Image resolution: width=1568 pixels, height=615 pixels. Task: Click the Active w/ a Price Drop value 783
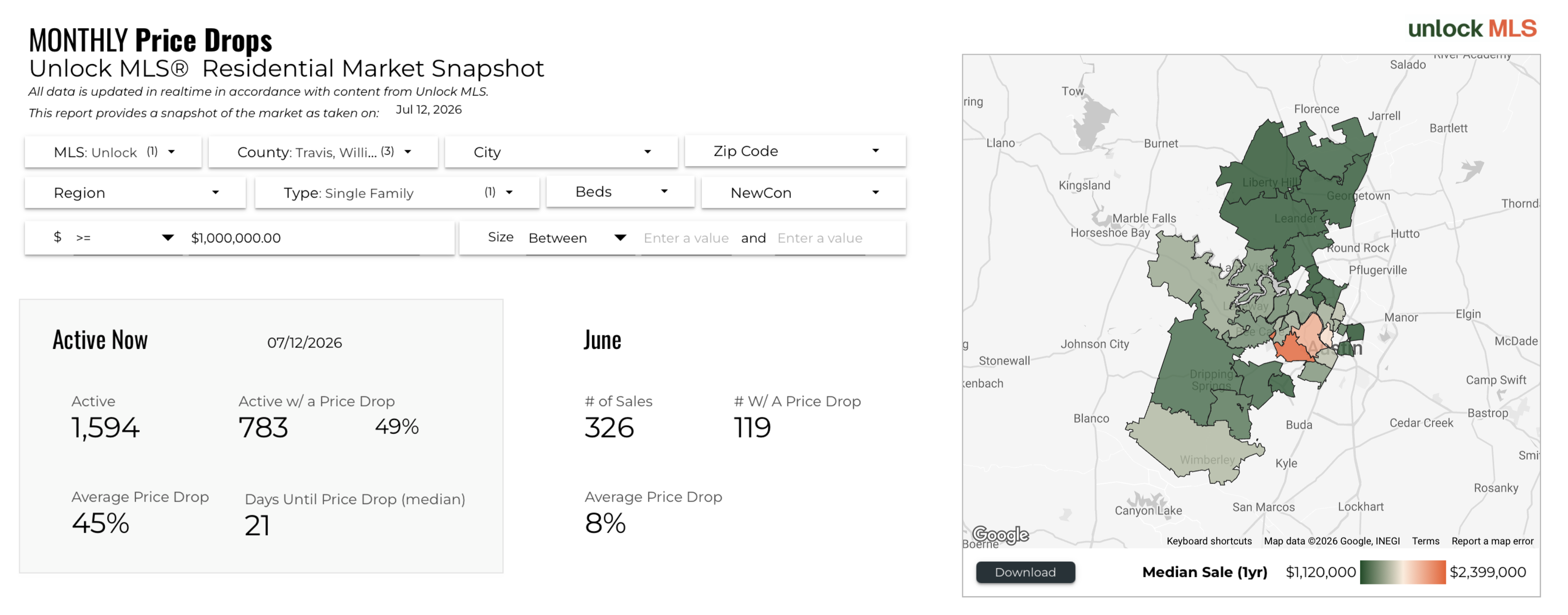pyautogui.click(x=263, y=427)
